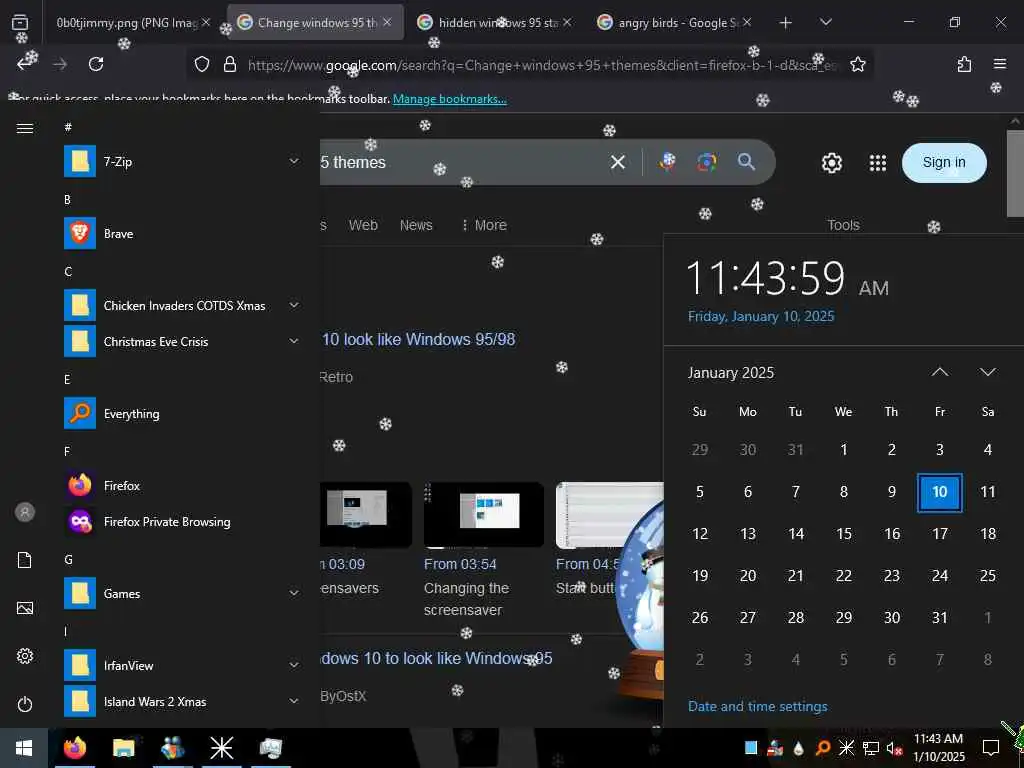Viewport: 1024px width, 768px height.
Task: Click the Windows Start button
Action: pos(24,748)
